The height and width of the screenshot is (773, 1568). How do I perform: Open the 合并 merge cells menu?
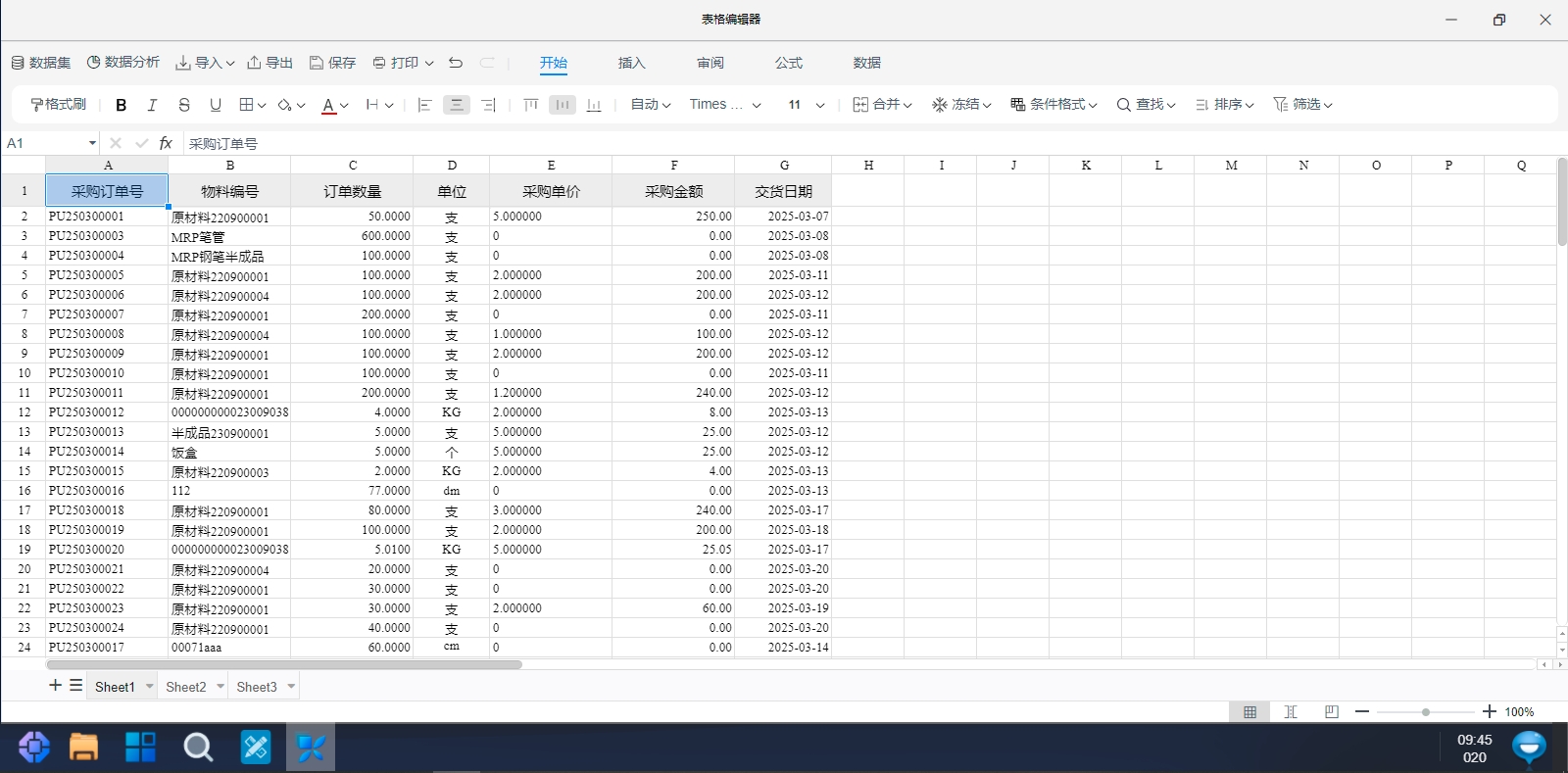coord(882,105)
